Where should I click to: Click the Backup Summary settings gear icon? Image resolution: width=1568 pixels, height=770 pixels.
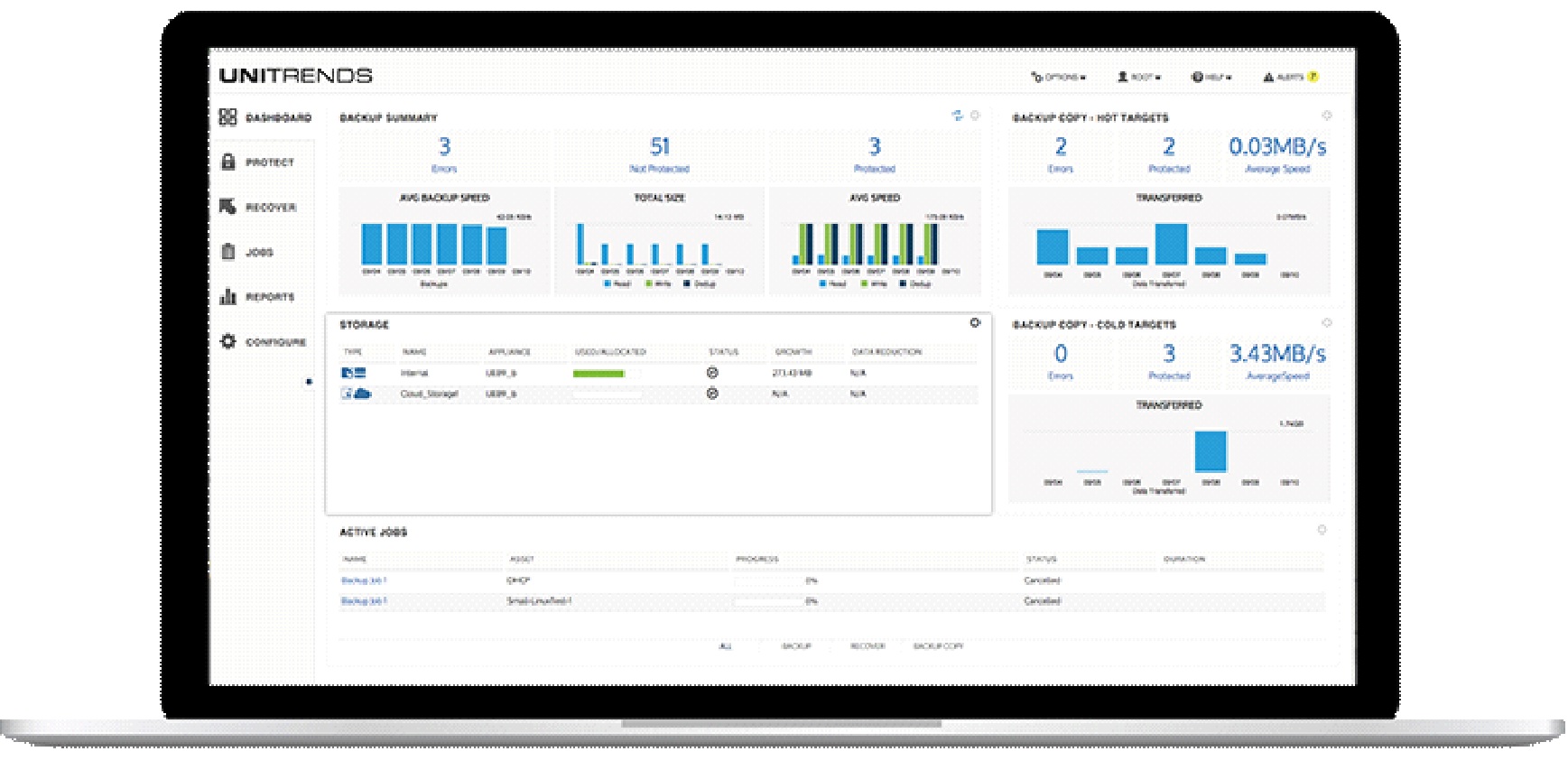pyautogui.click(x=975, y=116)
